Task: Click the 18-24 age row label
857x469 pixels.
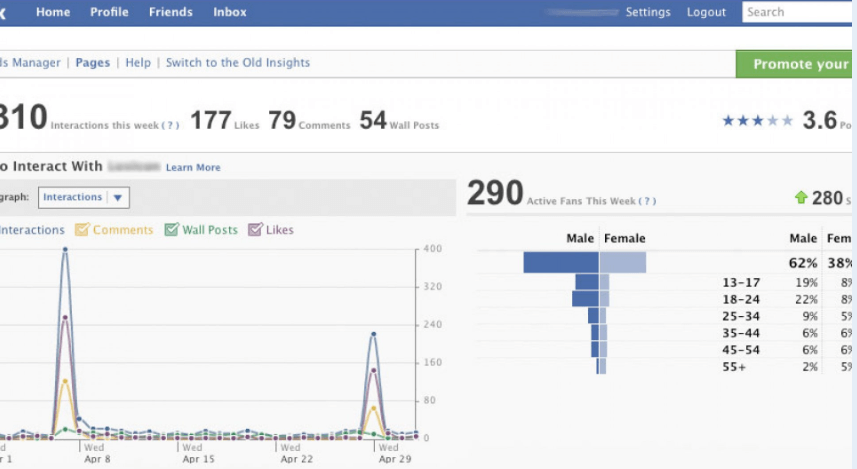Action: point(741,300)
